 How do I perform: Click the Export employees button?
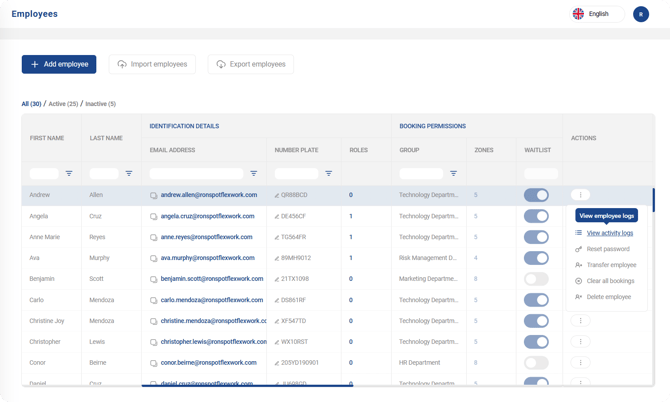coord(251,64)
